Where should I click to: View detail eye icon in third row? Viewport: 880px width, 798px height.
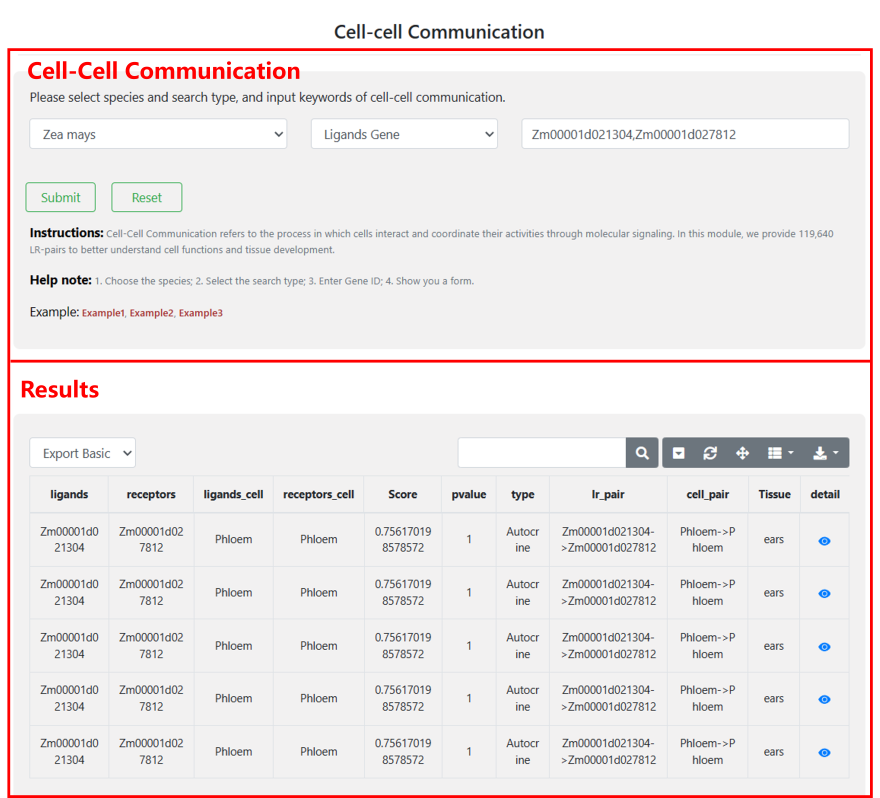(x=824, y=646)
